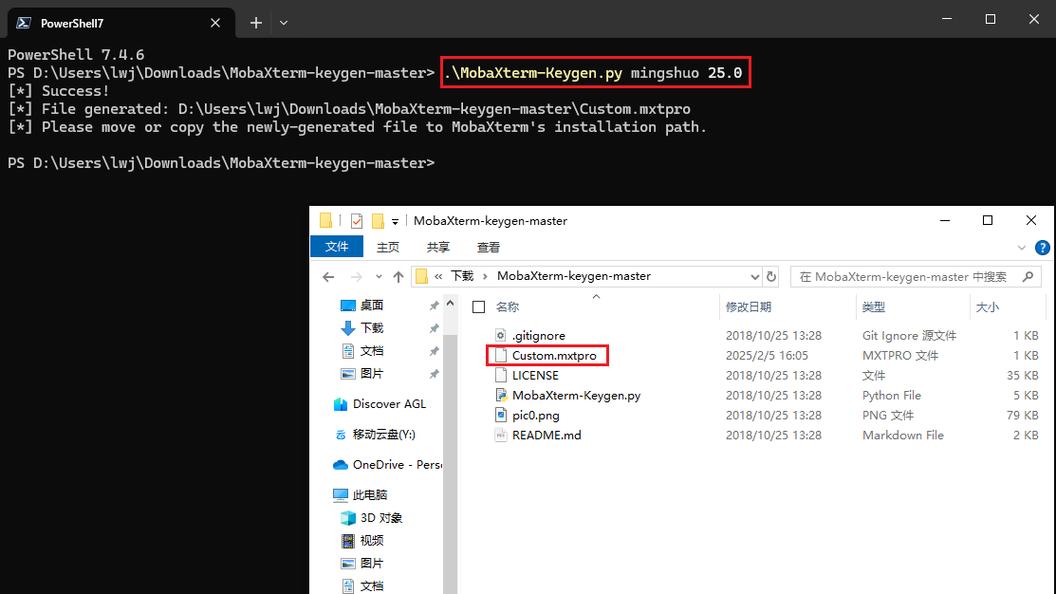
Task: Open the 查看 ribbon tab
Action: click(488, 247)
